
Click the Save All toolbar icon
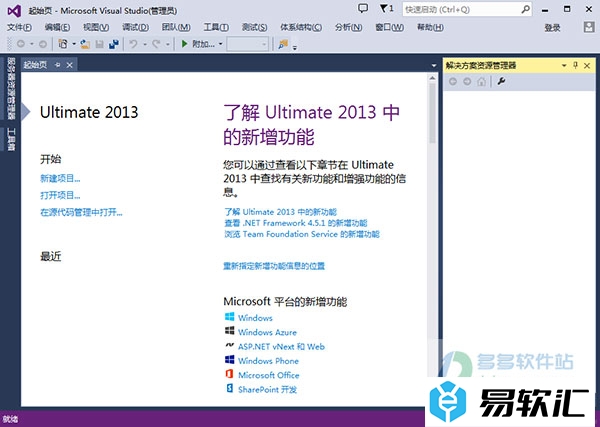[114, 44]
